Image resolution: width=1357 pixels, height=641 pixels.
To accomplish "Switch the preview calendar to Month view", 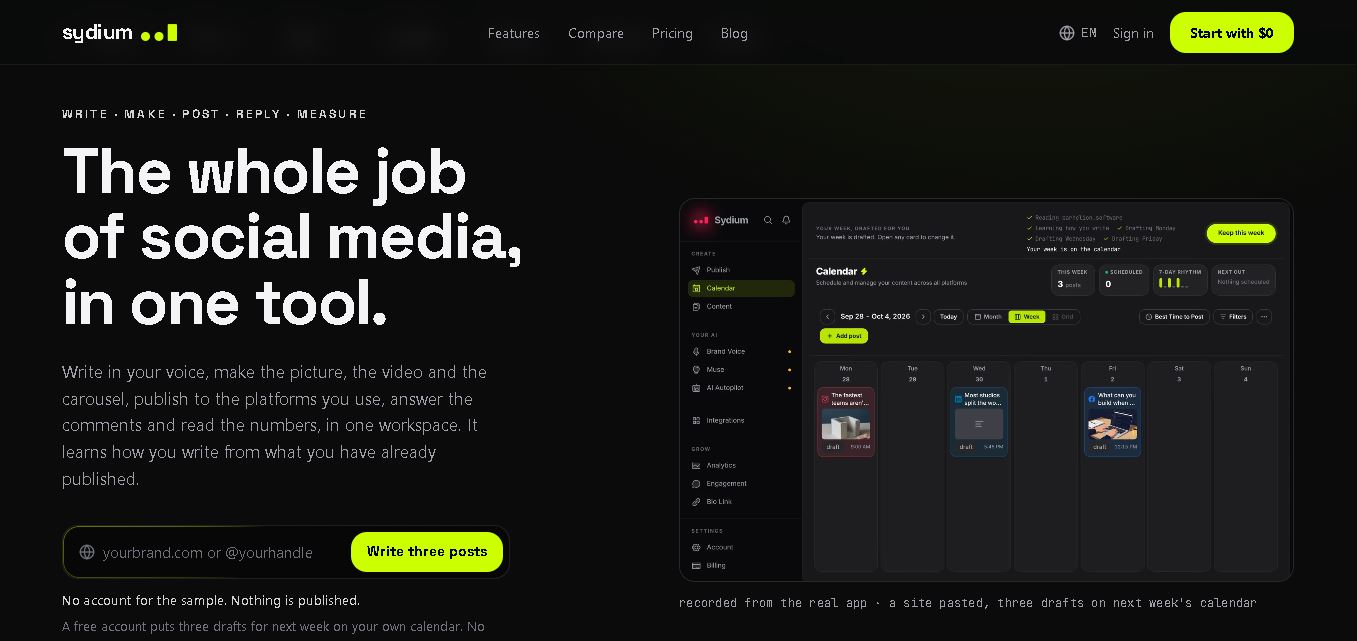I will click(x=987, y=317).
